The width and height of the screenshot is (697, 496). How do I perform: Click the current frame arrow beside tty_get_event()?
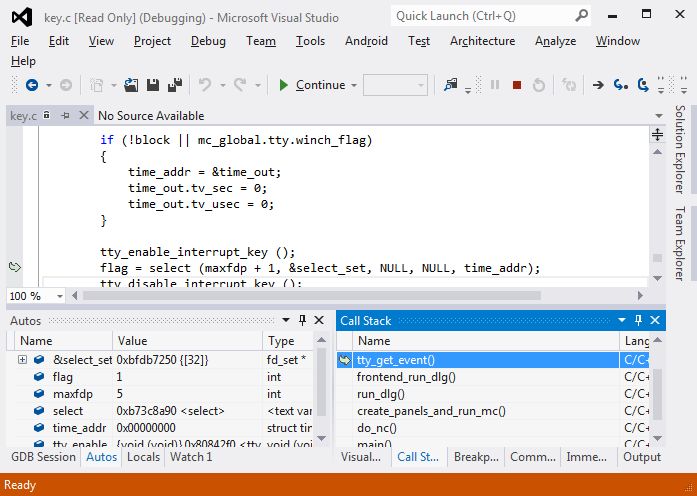coord(344,360)
